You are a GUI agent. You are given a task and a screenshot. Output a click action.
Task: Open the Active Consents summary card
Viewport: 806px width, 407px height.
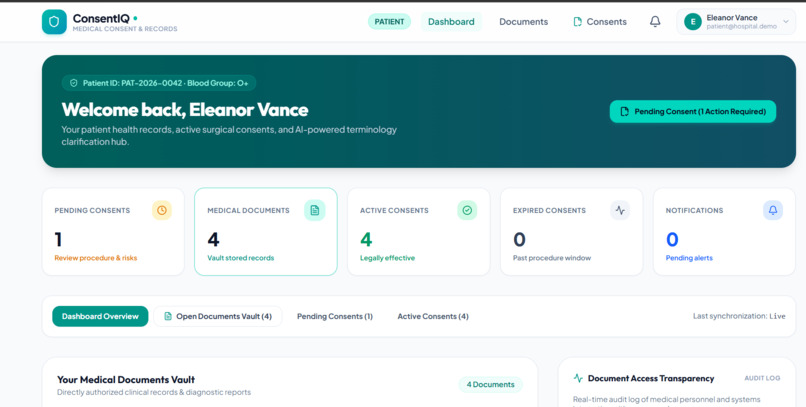pos(418,231)
